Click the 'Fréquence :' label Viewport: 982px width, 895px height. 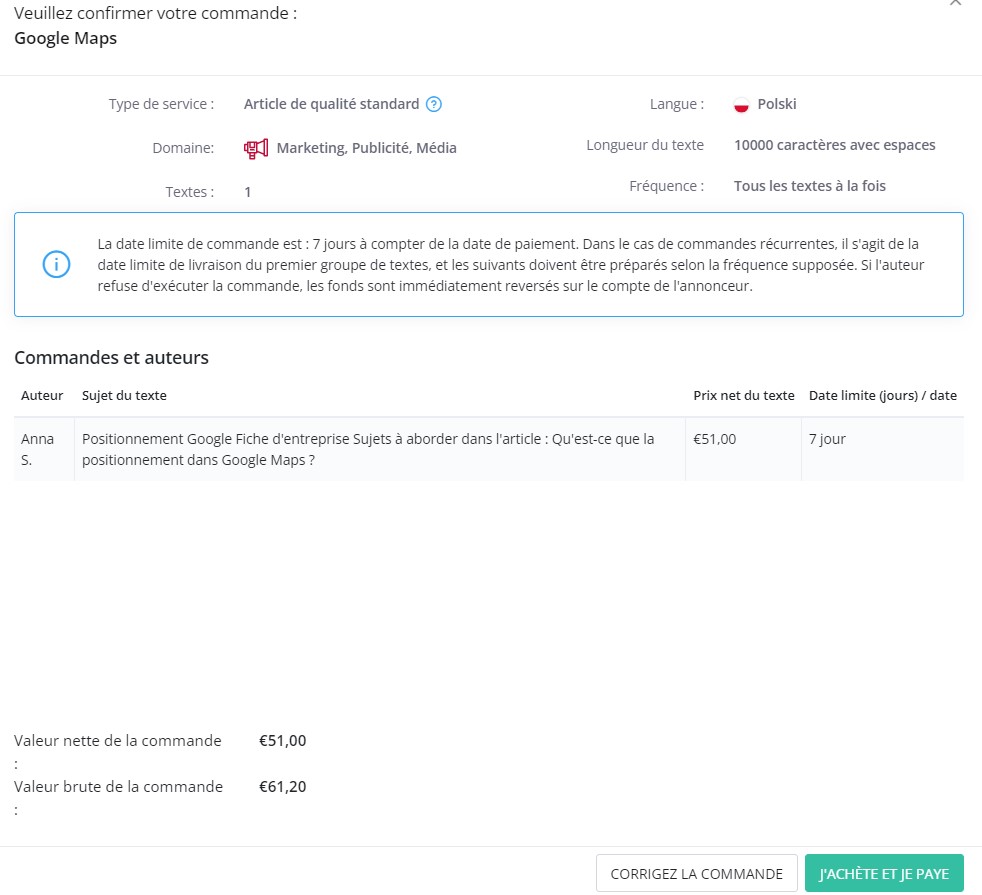666,186
